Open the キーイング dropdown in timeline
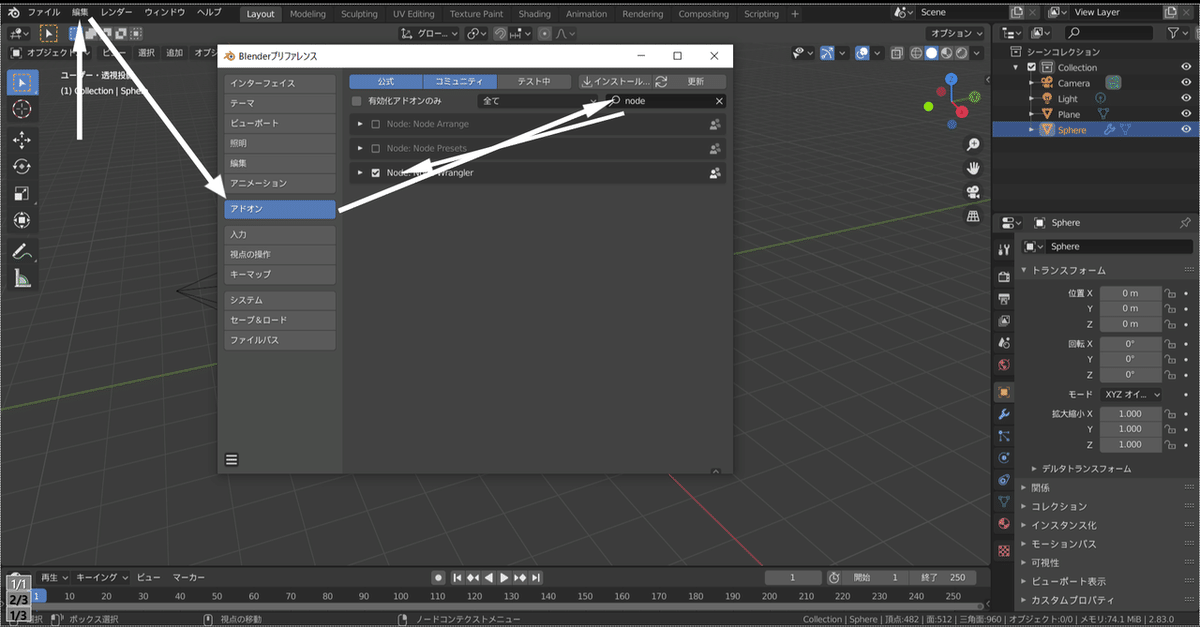1200x627 pixels. (103, 577)
